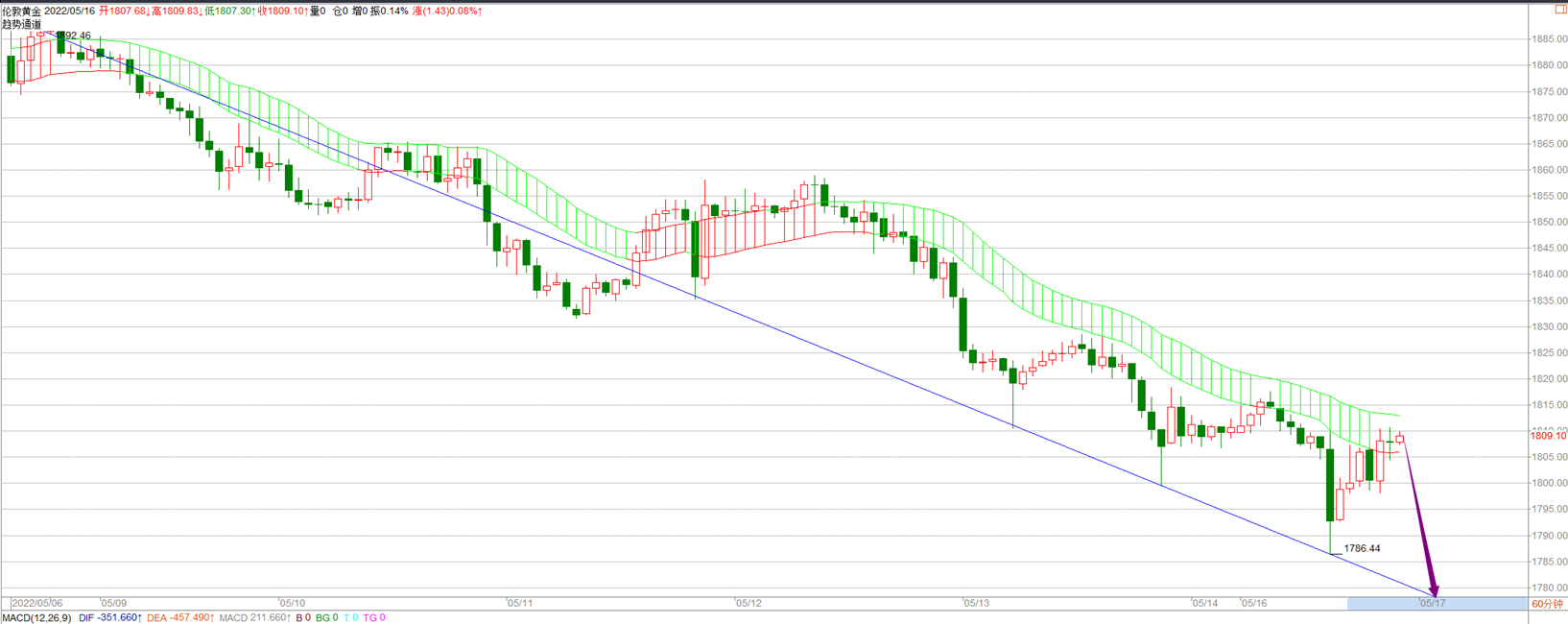Click the 收1809.10 closing price
The height and width of the screenshot is (624, 1568).
tap(283, 11)
